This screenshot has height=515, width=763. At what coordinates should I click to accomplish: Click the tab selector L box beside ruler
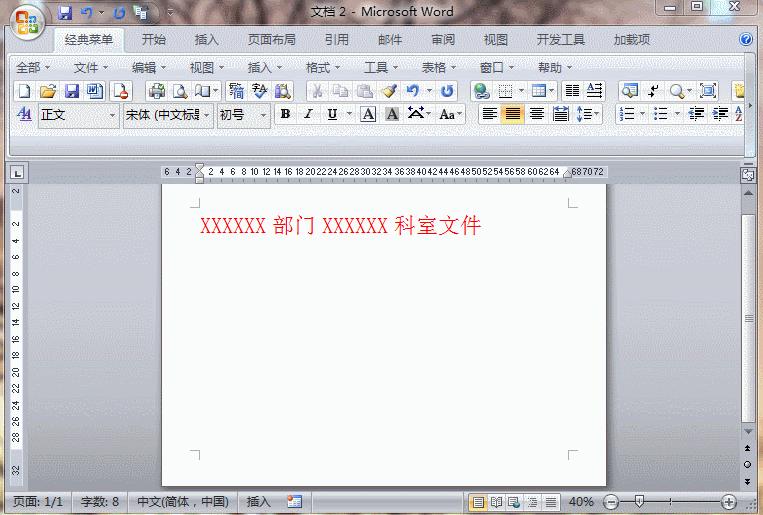17,173
